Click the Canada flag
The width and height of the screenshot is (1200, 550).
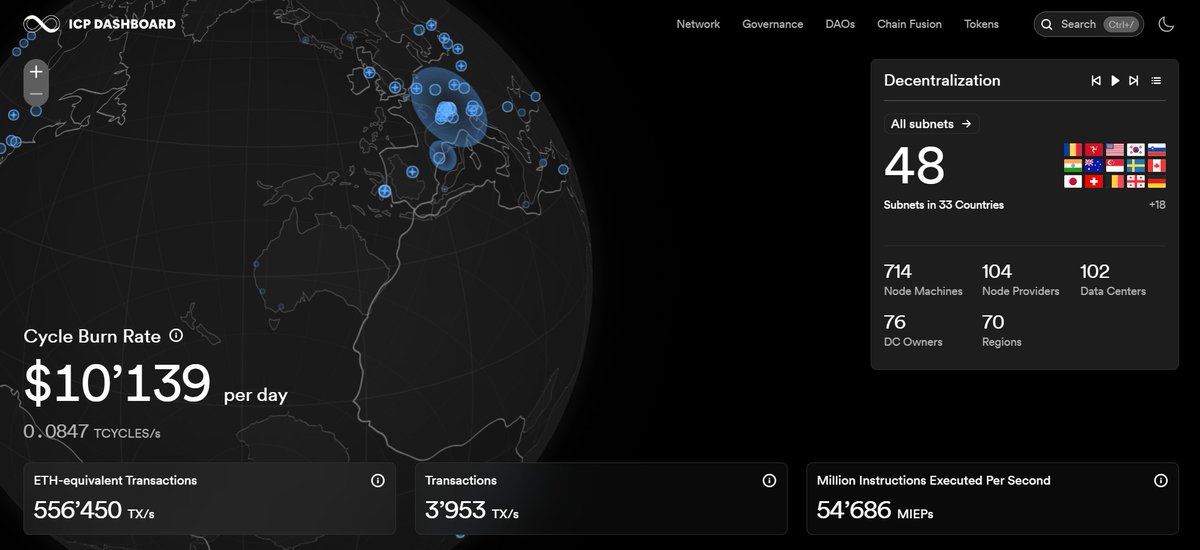point(1157,166)
